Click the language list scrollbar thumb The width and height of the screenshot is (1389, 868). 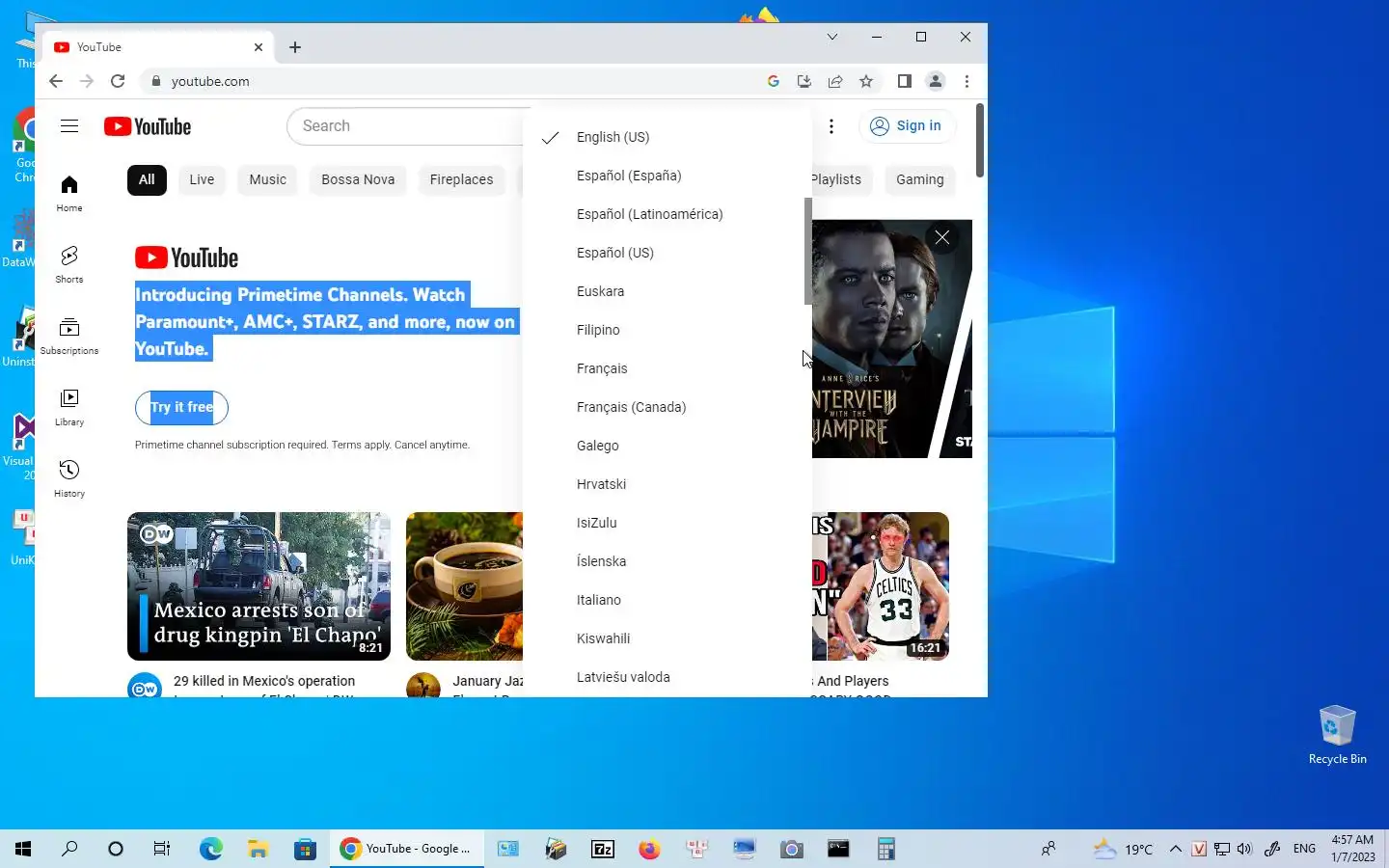808,252
